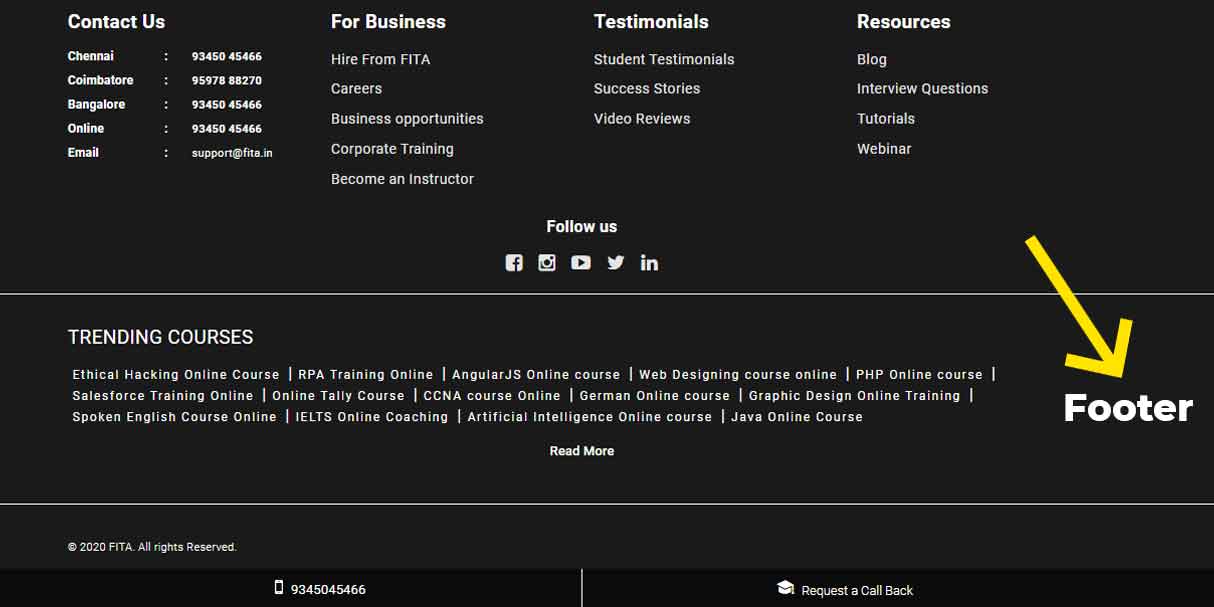Click the Chennai location label

click(x=91, y=56)
